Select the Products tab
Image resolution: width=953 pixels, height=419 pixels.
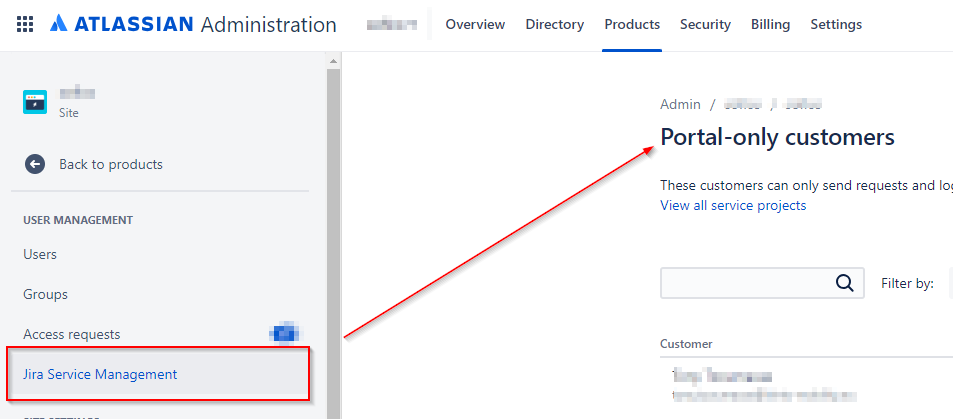[632, 24]
